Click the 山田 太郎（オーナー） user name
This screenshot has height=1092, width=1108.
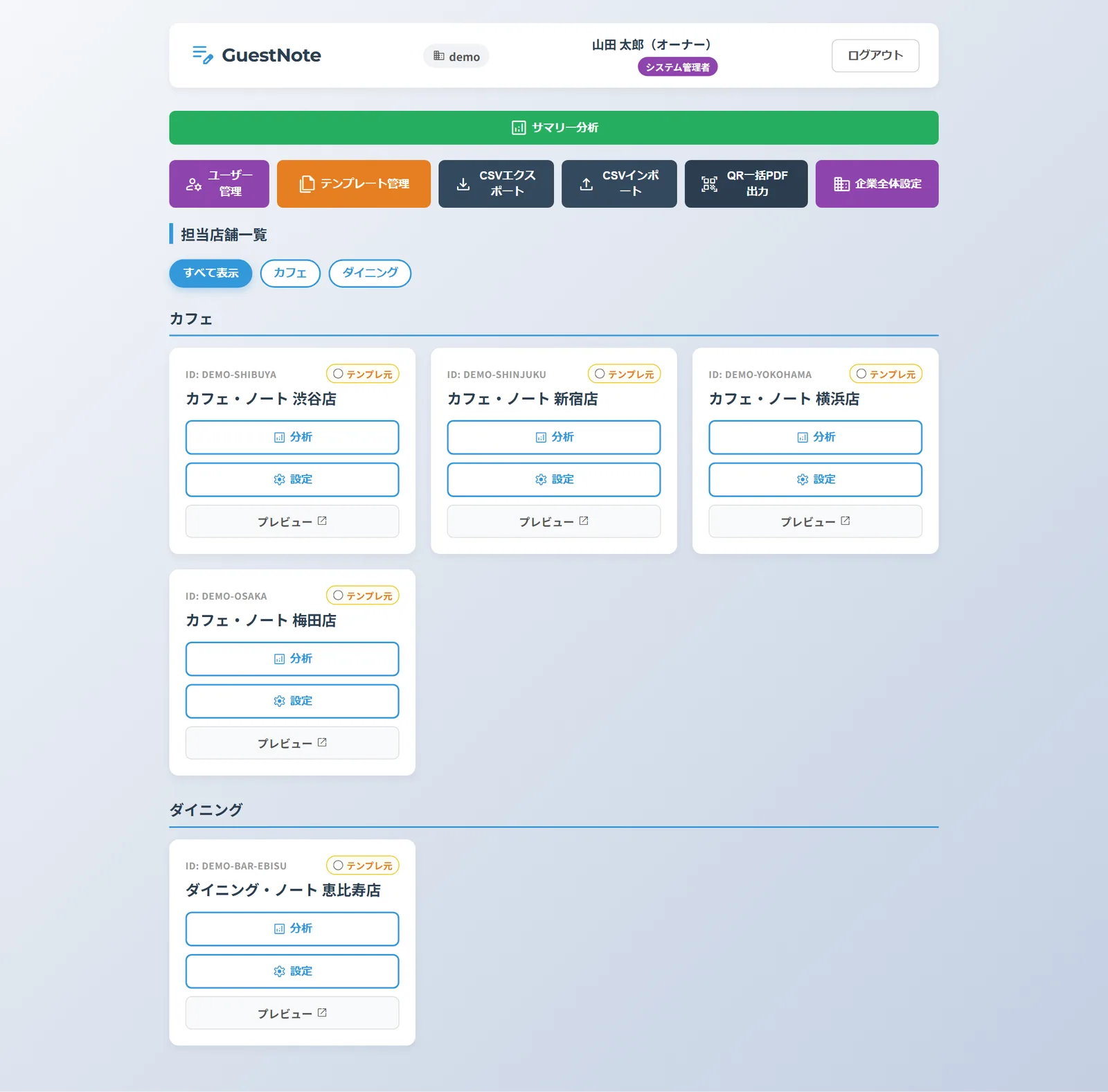tap(651, 44)
